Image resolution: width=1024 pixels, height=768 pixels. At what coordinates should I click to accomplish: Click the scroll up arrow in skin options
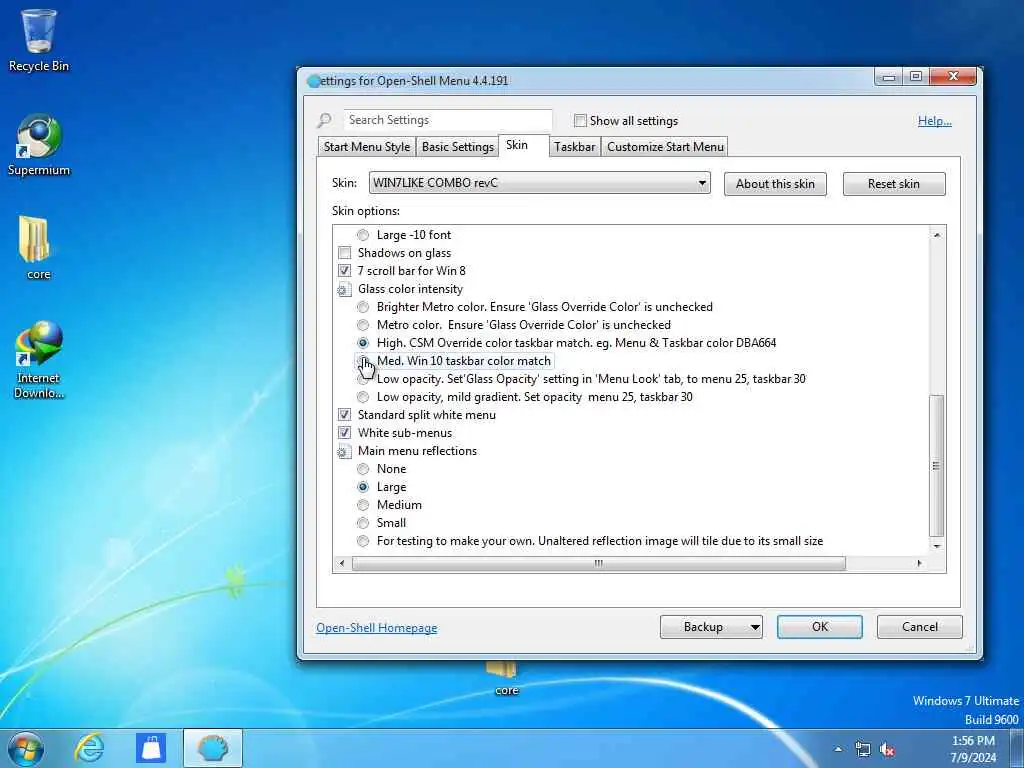click(936, 234)
